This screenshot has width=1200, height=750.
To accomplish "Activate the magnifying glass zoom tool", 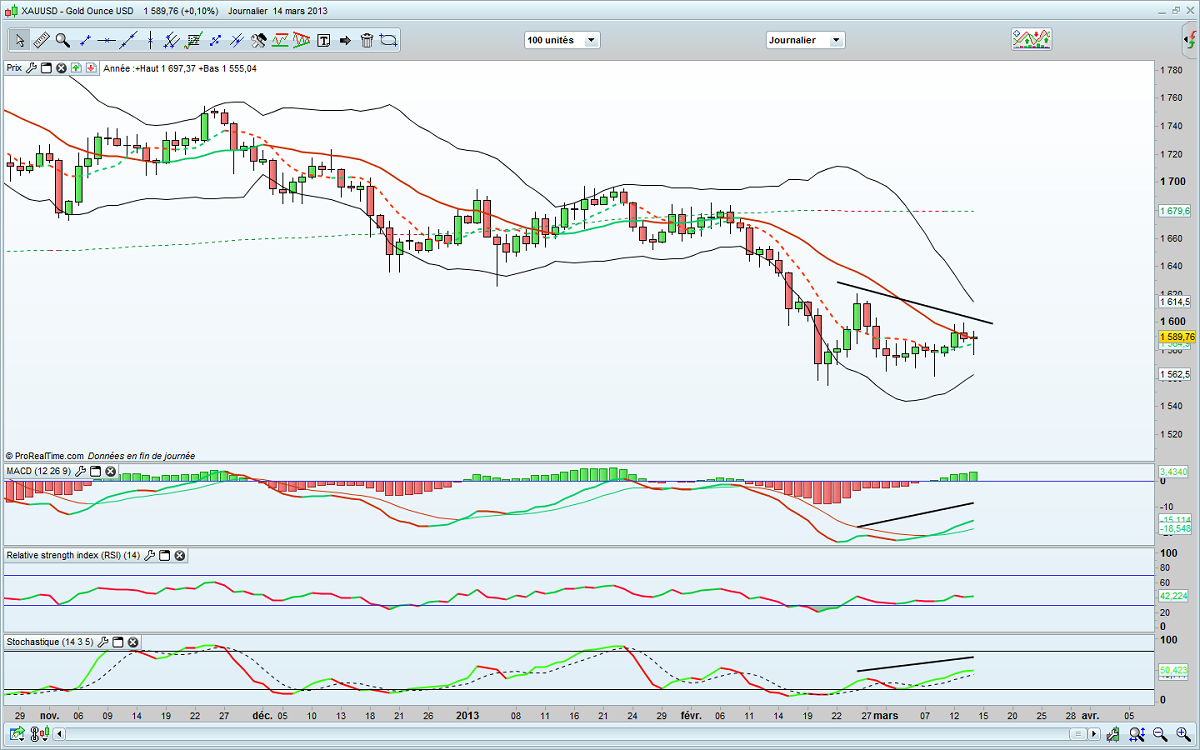I will click(62, 40).
